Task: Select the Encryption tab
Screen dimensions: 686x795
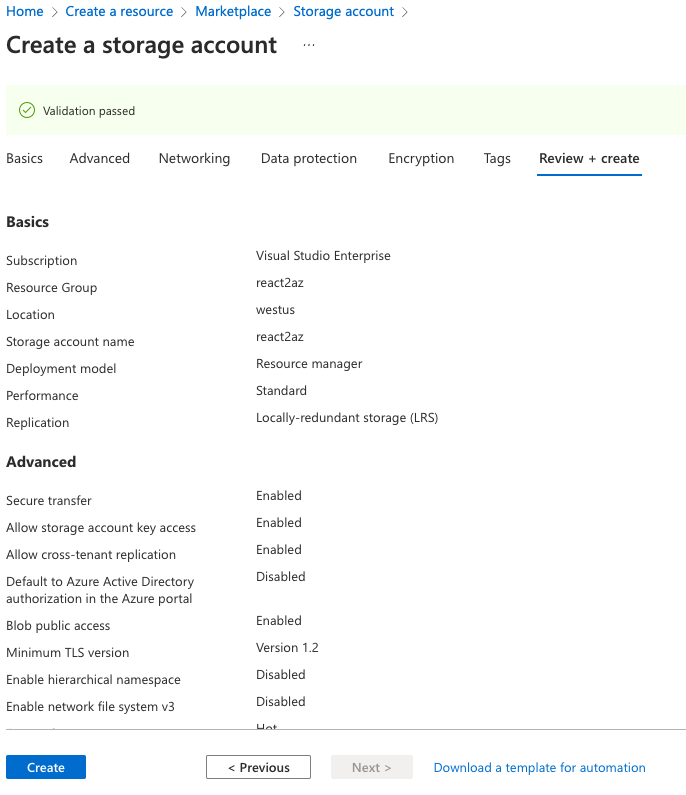Action: [421, 158]
